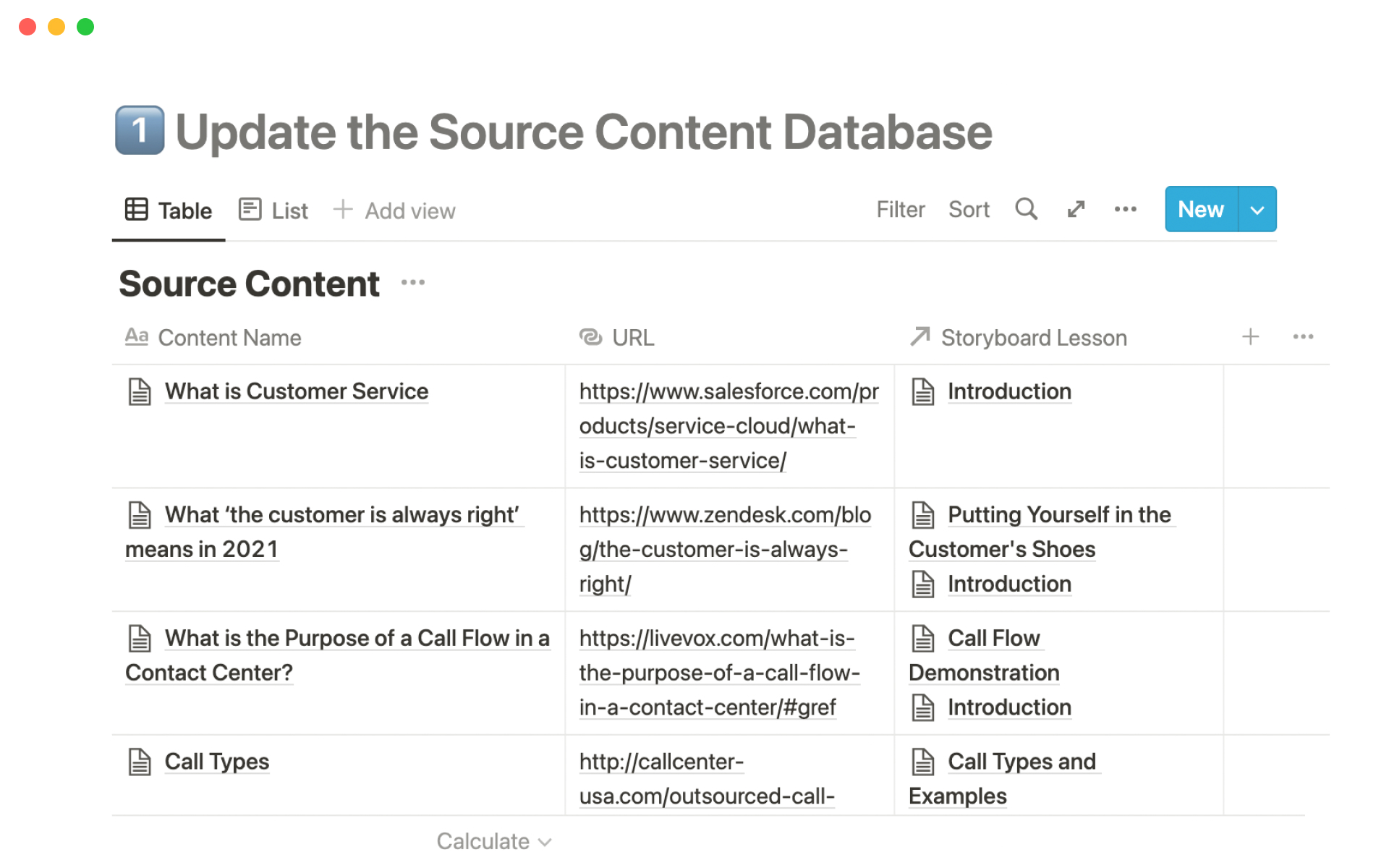1389x868 pixels.
Task: Open the Filter option
Action: click(x=900, y=210)
